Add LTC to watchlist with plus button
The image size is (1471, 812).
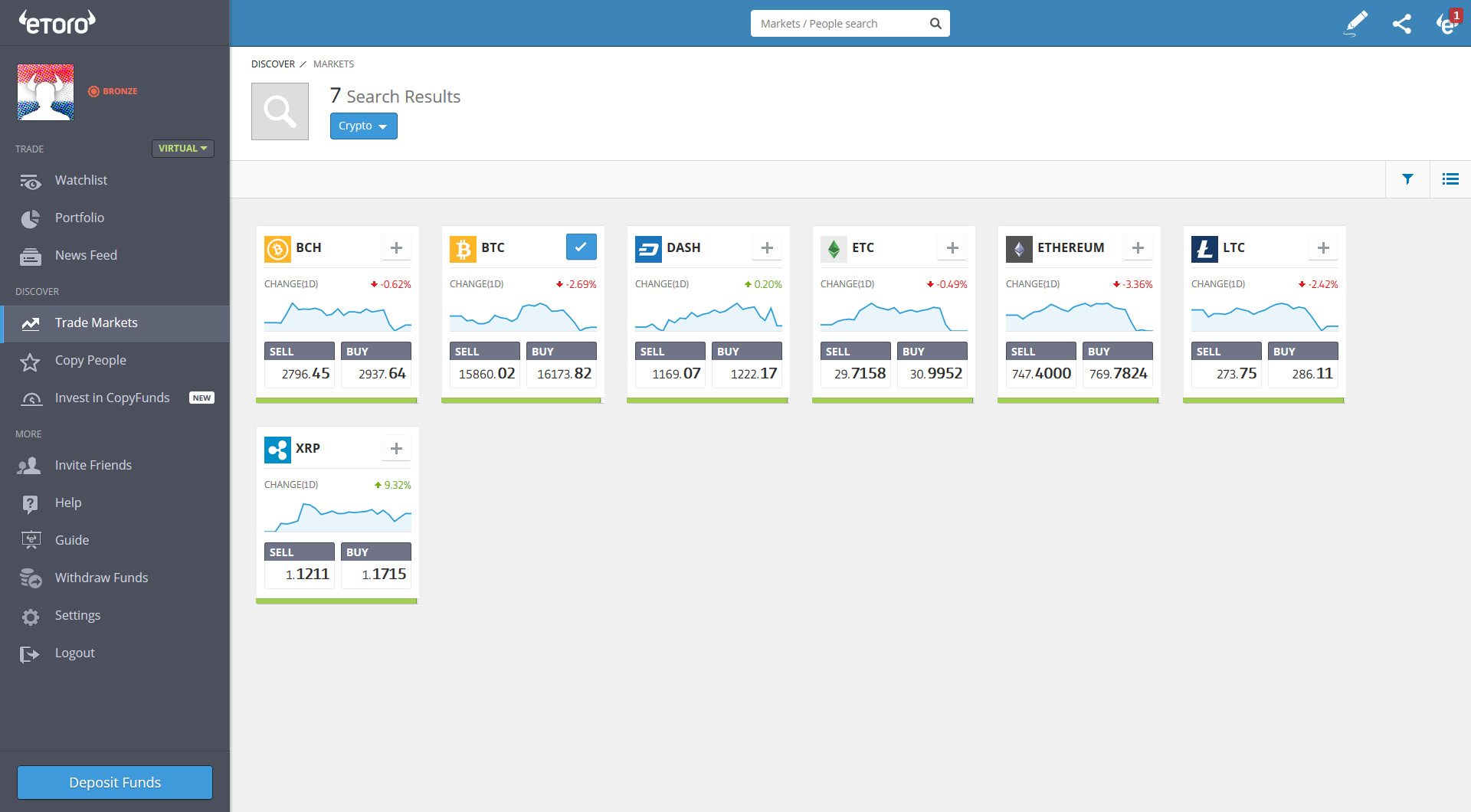(x=1323, y=247)
